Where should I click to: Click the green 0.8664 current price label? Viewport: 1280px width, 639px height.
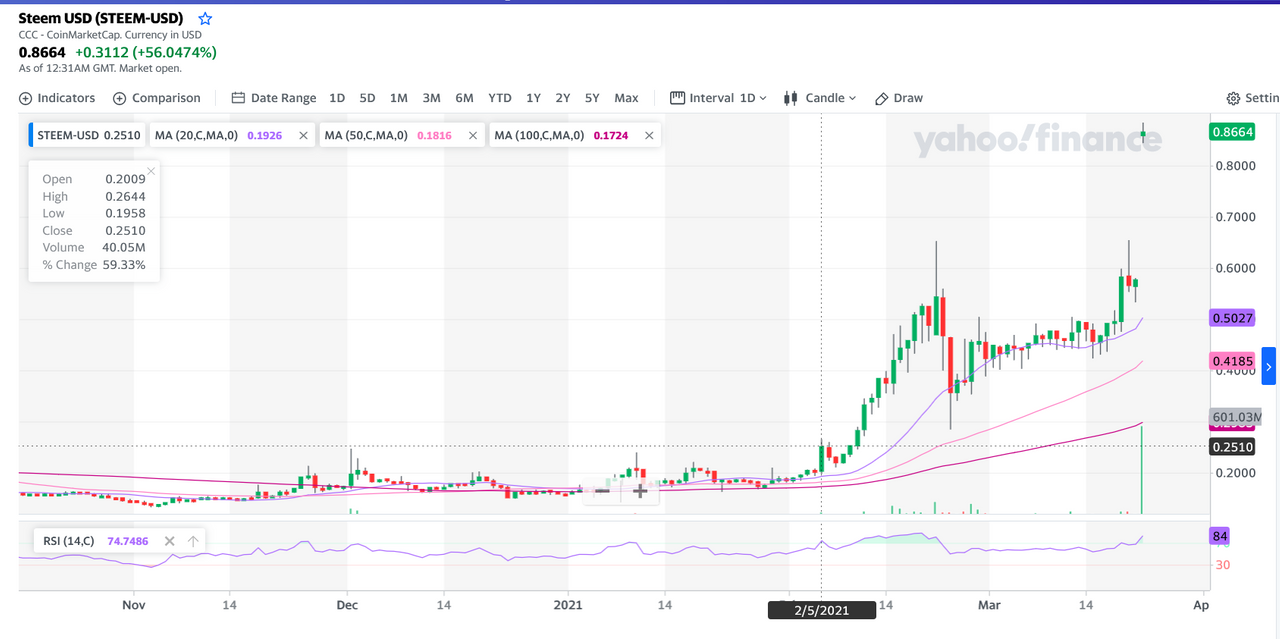point(1232,132)
